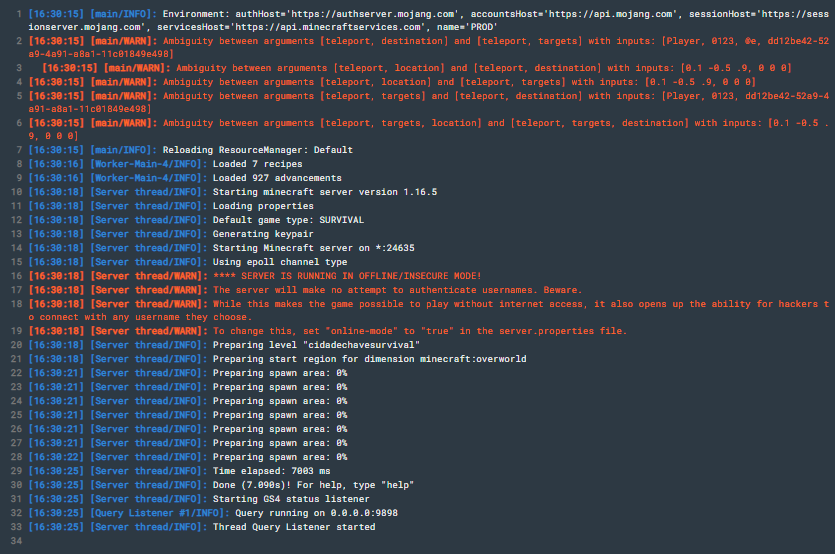Screen dimensions: 835x554
Task: Click 'Starting minecraft server version 1.16.5' text
Action: pos(325,192)
